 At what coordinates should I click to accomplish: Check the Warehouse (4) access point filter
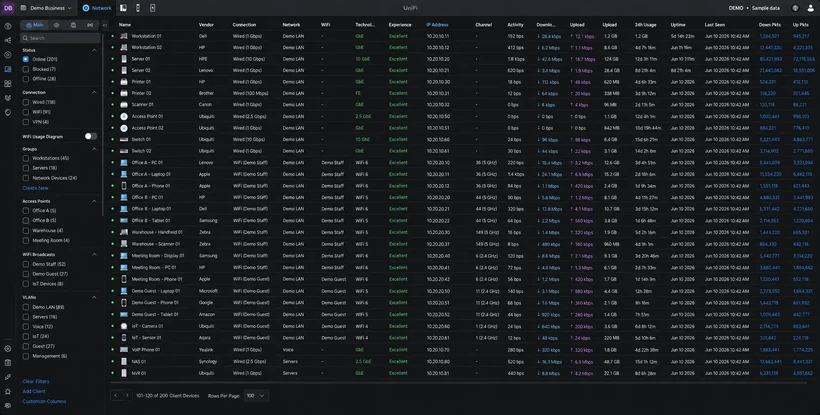click(x=26, y=230)
